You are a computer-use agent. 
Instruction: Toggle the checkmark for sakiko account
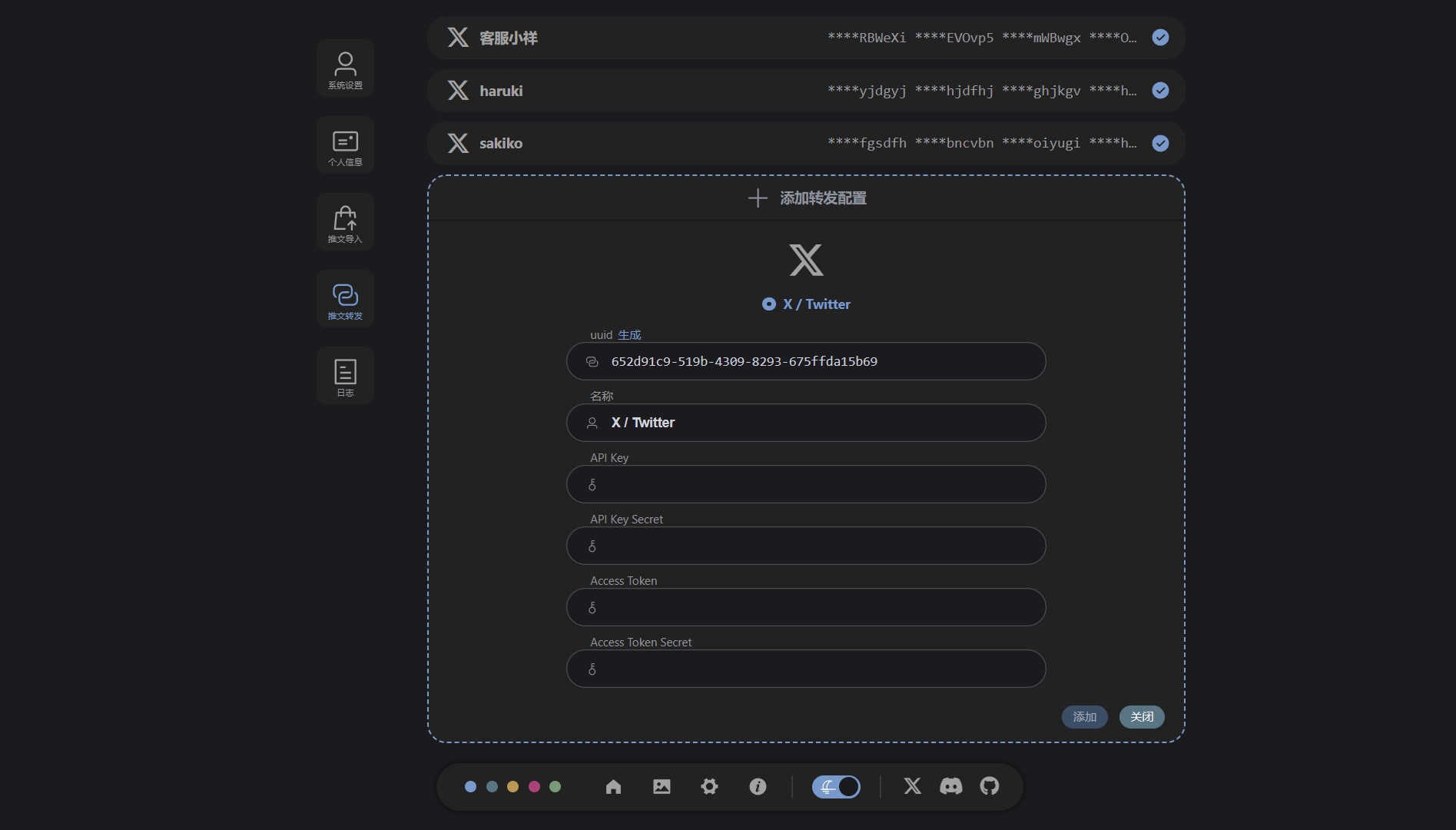click(x=1160, y=144)
